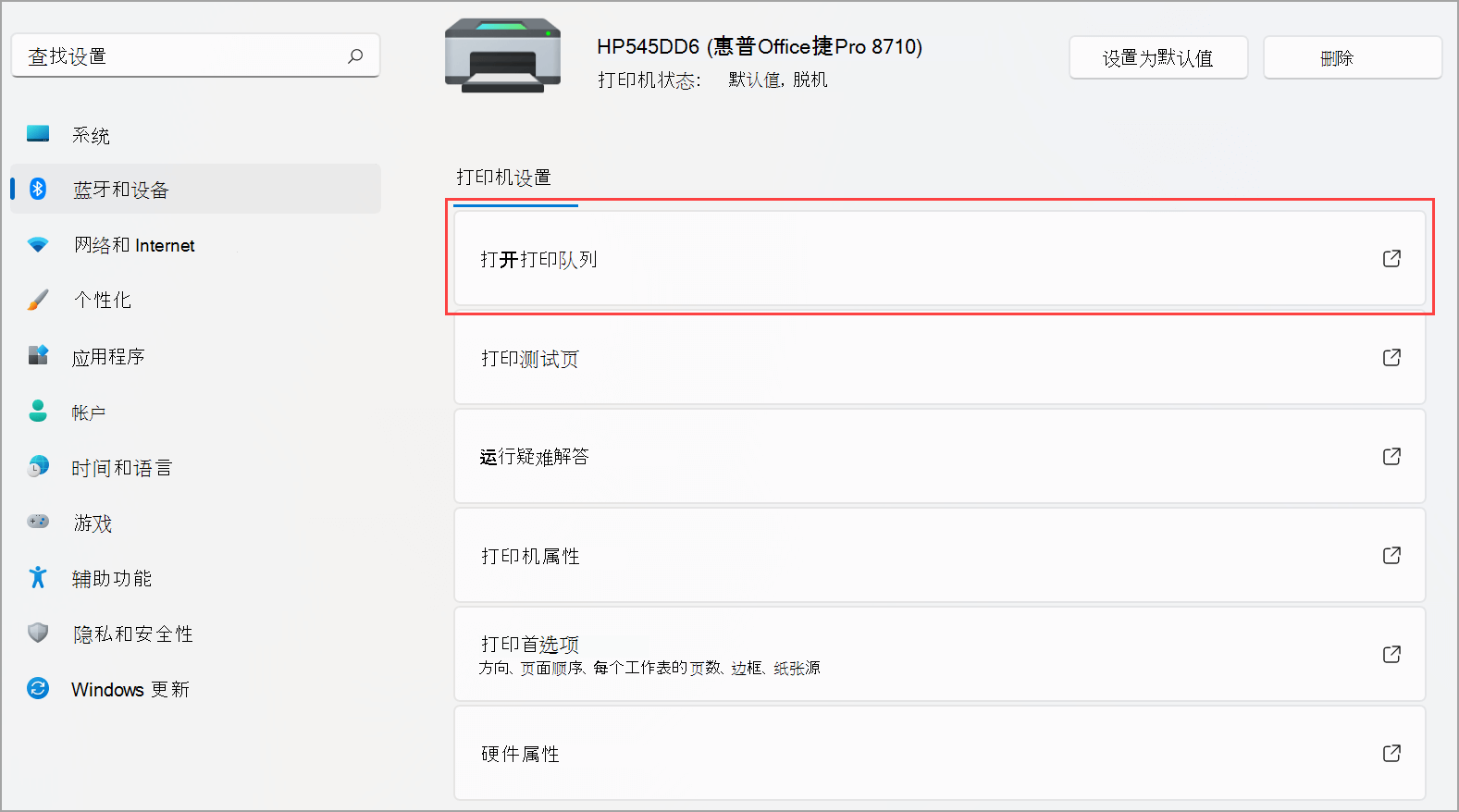Click the Bluetooth icon in sidebar
The width and height of the screenshot is (1459, 812).
point(38,189)
